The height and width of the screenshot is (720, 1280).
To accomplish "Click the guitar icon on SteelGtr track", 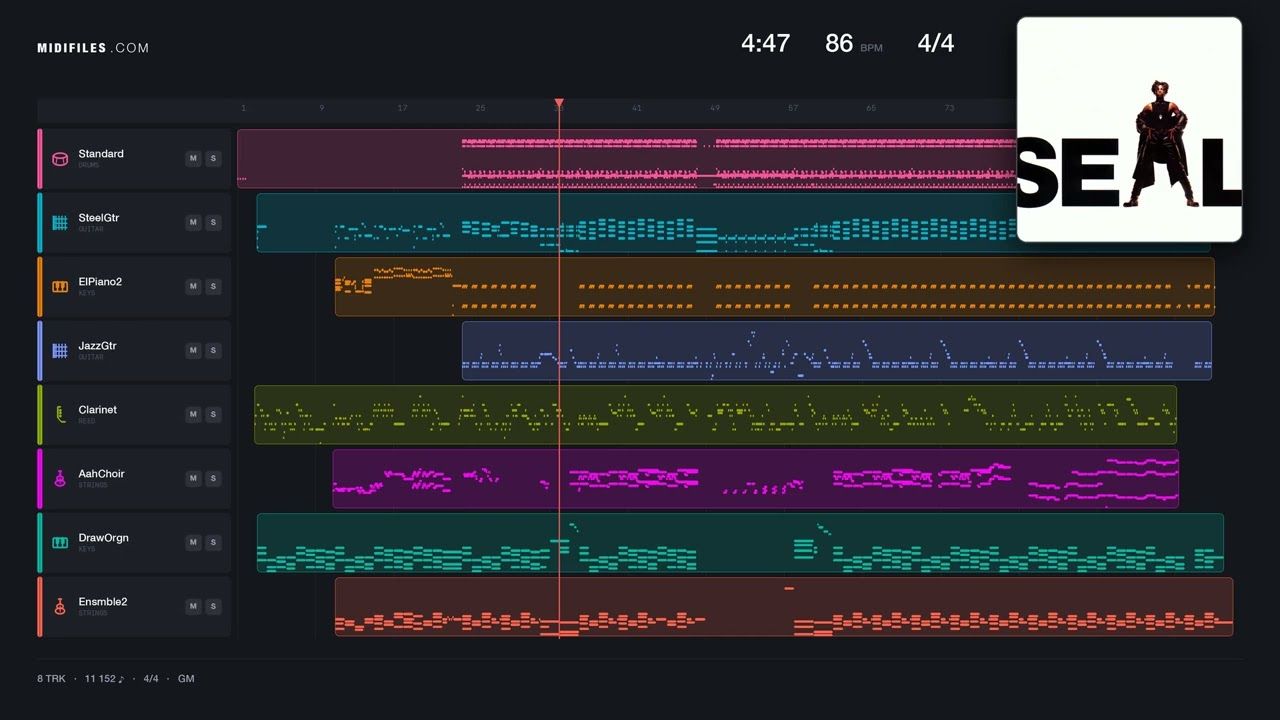I will coord(60,222).
